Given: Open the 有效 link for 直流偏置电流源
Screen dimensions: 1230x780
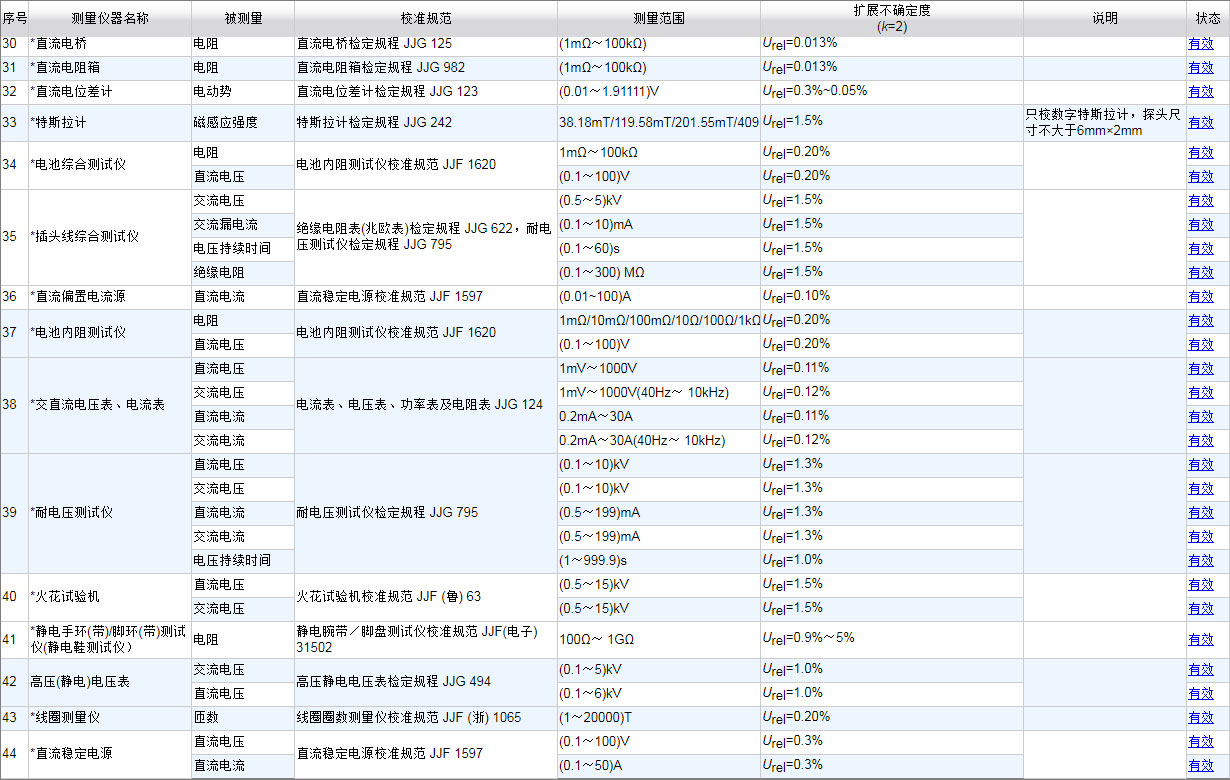Looking at the screenshot, I should point(1200,297).
